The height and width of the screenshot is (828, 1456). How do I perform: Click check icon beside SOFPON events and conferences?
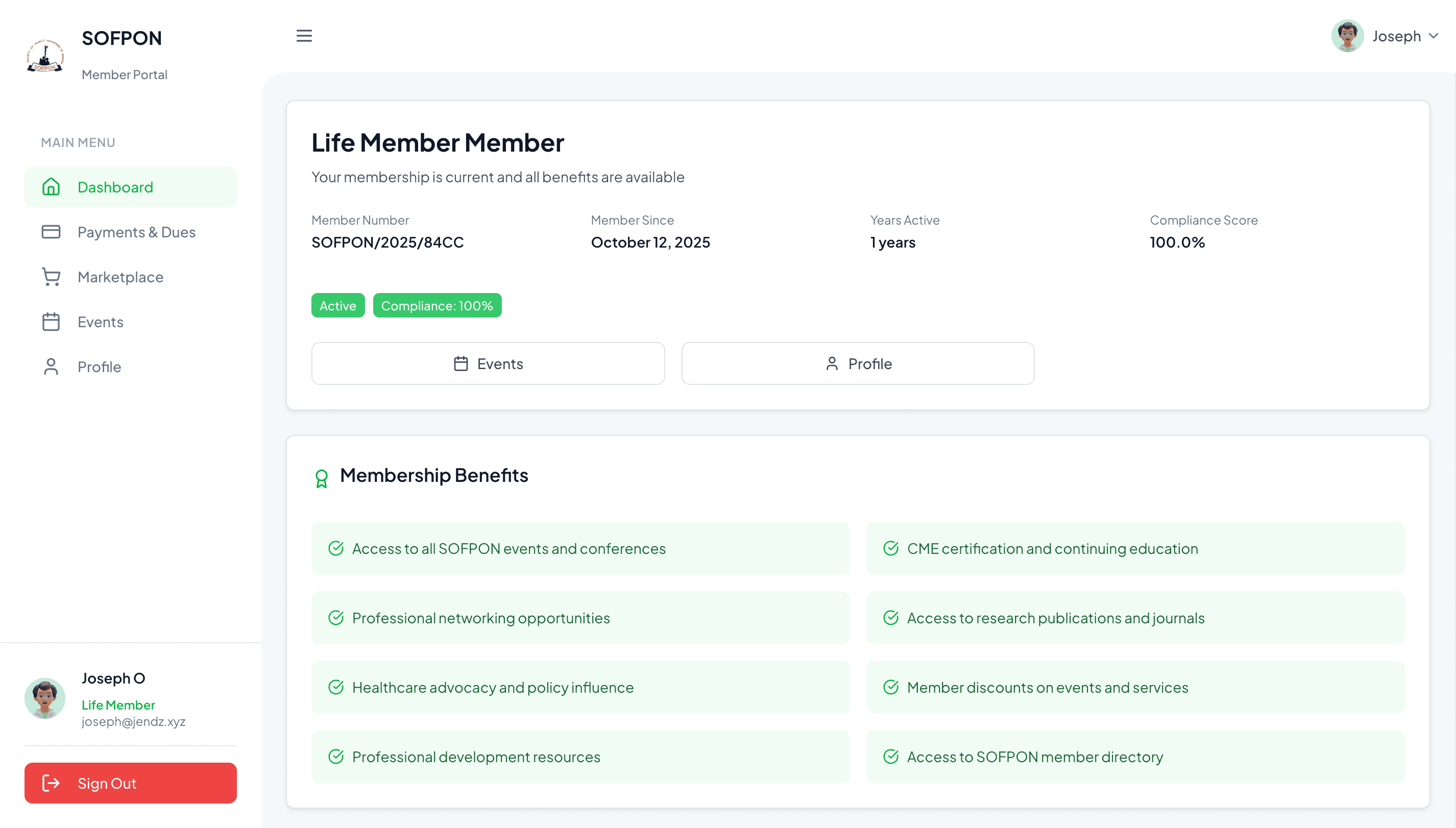click(x=336, y=548)
